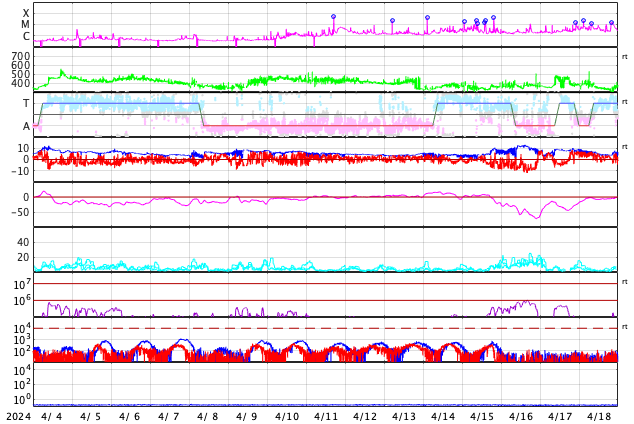
Task: Select the 4/12 date label
Action: pyautogui.click(x=365, y=416)
